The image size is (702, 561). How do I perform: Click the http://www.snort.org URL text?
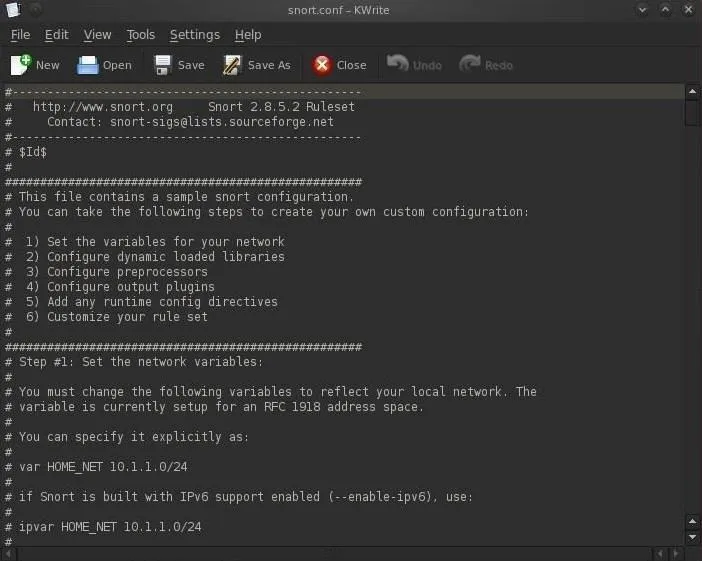click(x=103, y=107)
